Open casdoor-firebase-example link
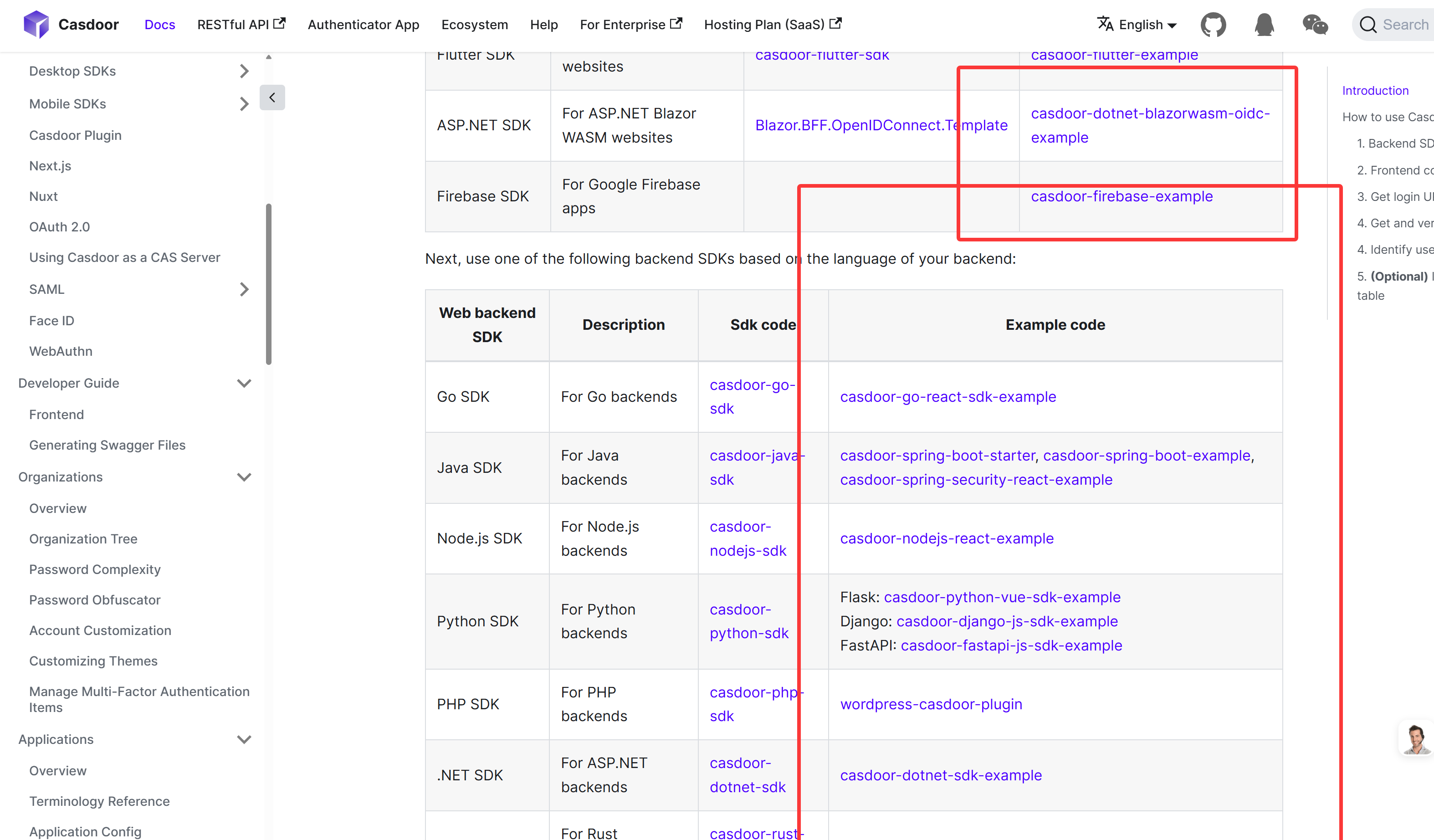Viewport: 1434px width, 840px height. point(1122,196)
